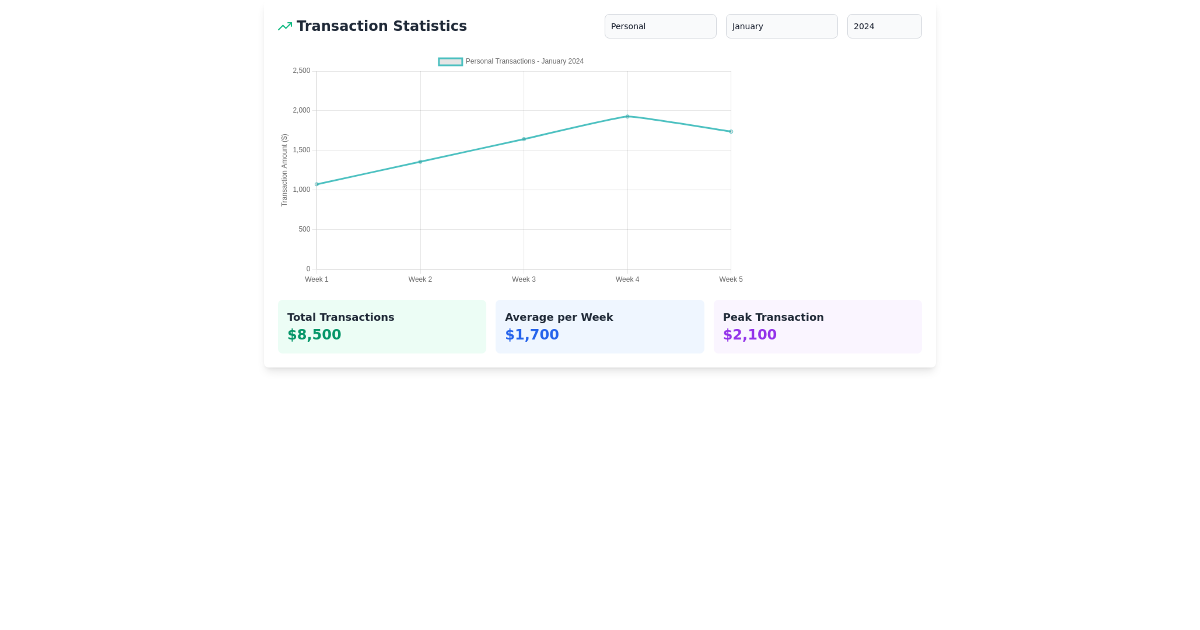Open the Total Transactions $8,500 card

pyautogui.click(x=382, y=326)
